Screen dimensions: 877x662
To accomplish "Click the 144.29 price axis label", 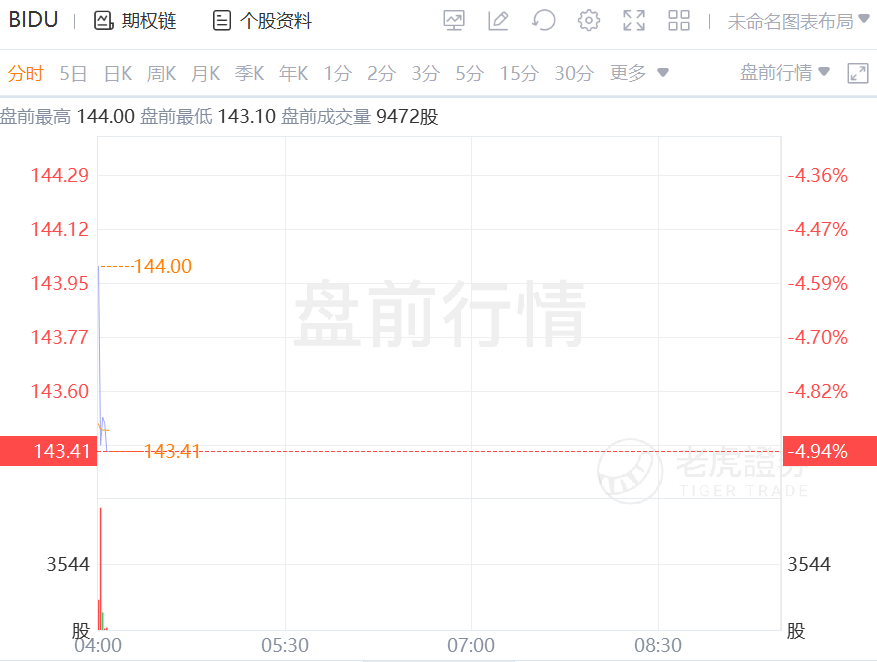I will (59, 176).
